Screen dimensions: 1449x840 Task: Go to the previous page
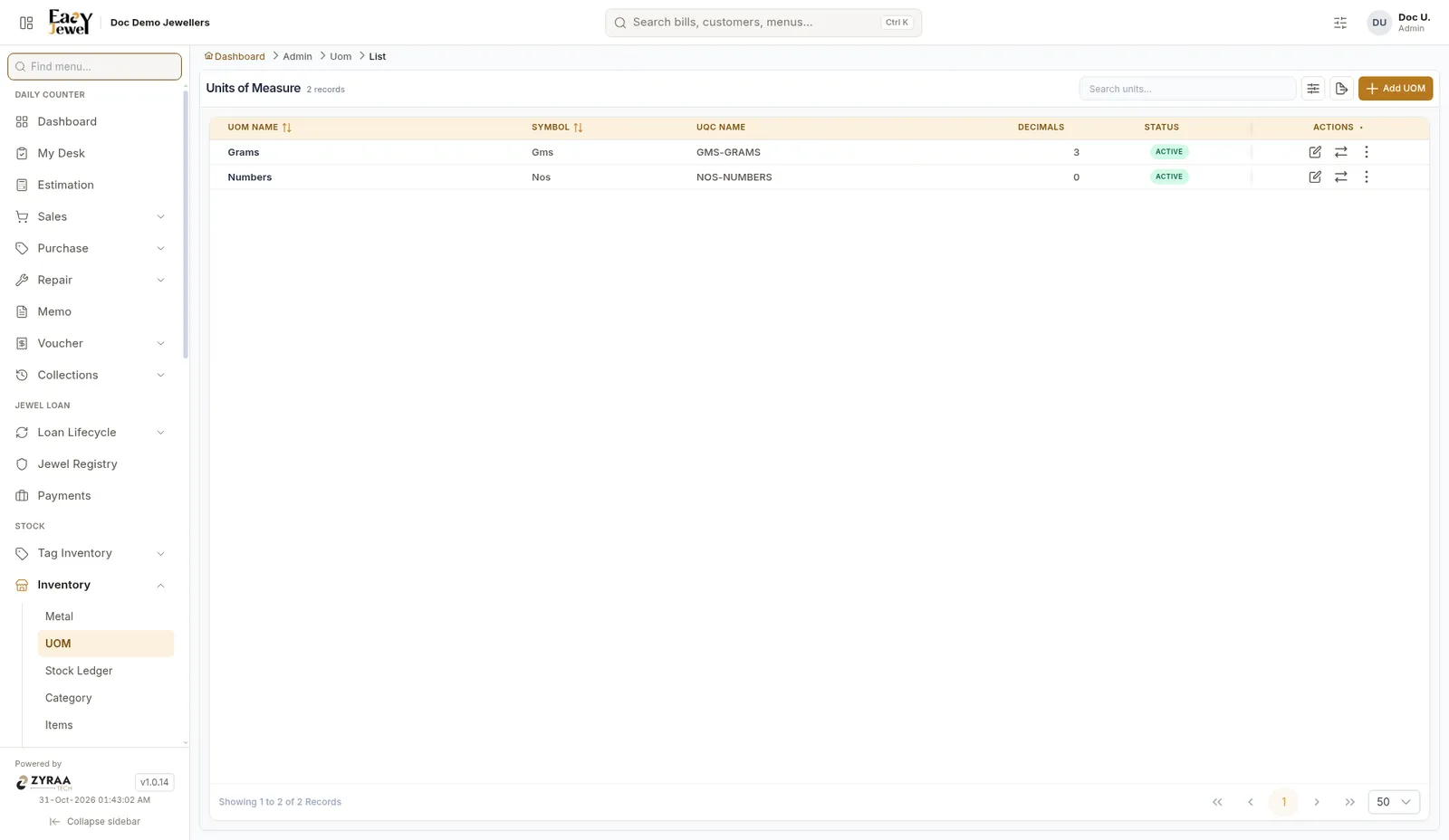pyautogui.click(x=1251, y=802)
